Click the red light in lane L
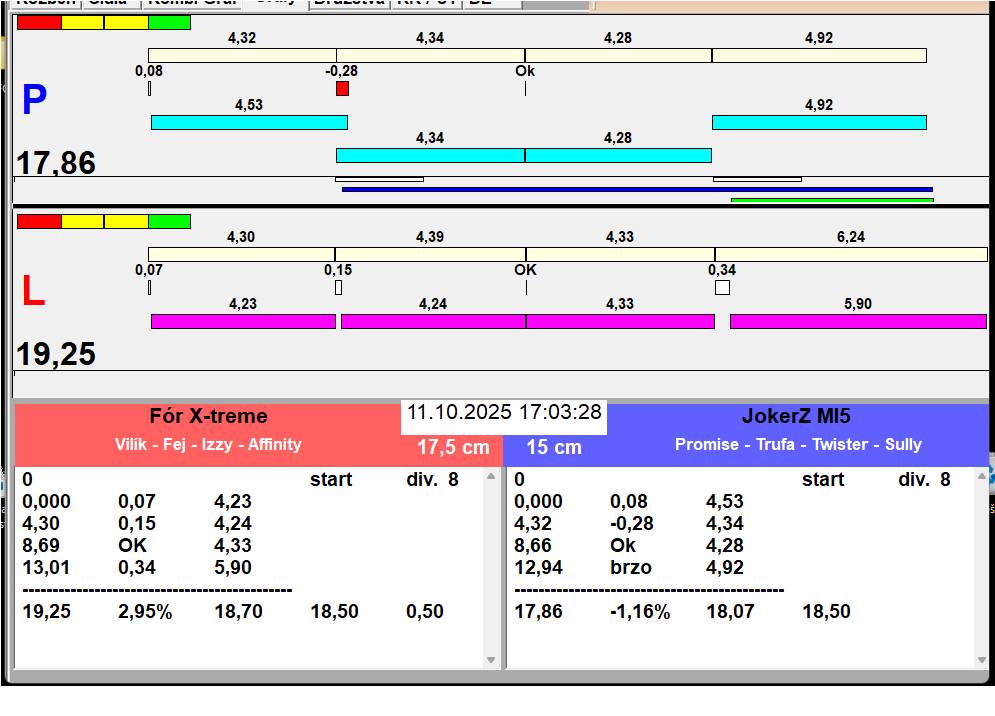The image size is (995, 716). (39, 222)
